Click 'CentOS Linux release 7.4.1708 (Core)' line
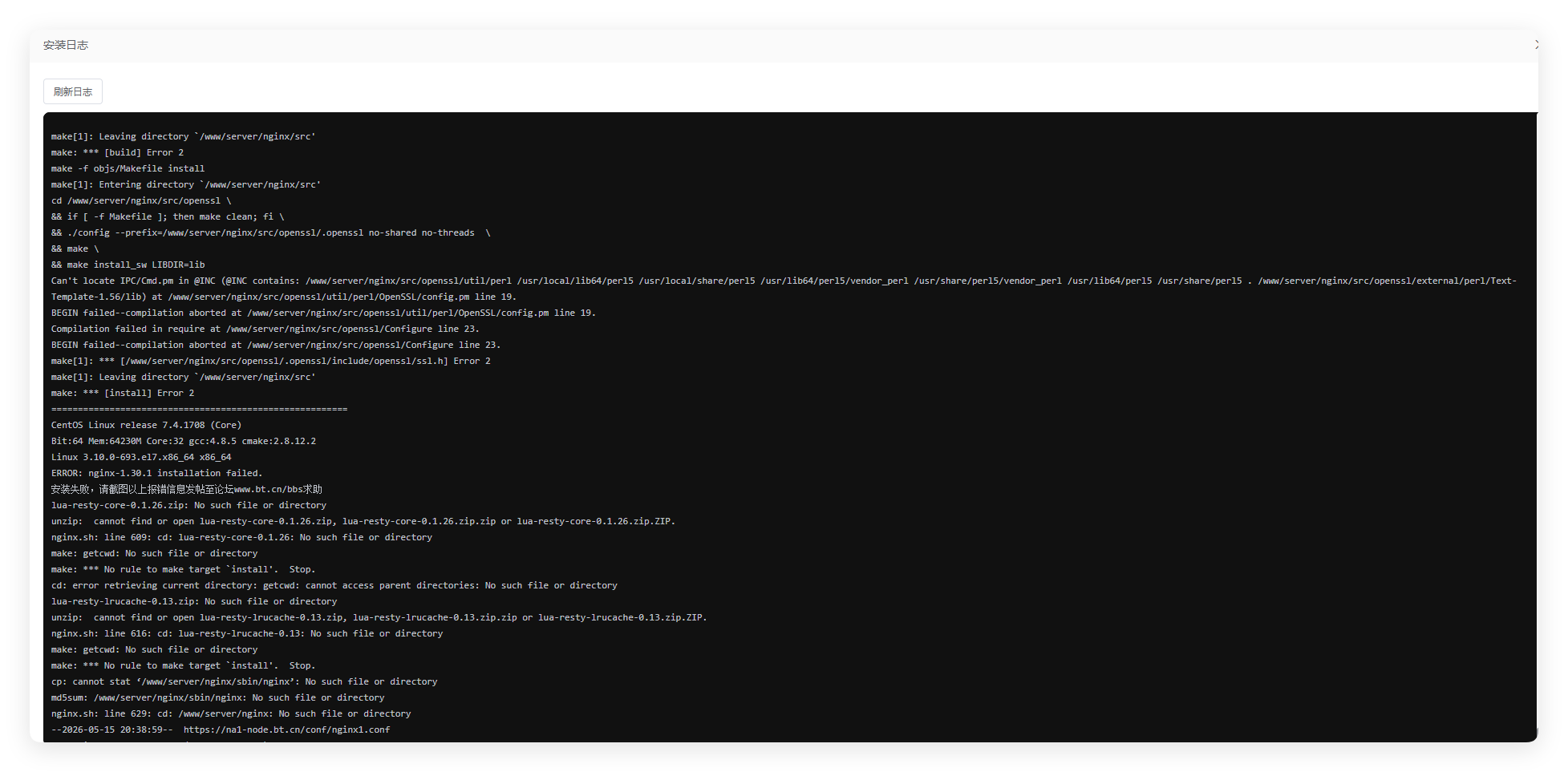Viewport: 1568px width, 772px height. [x=146, y=425]
